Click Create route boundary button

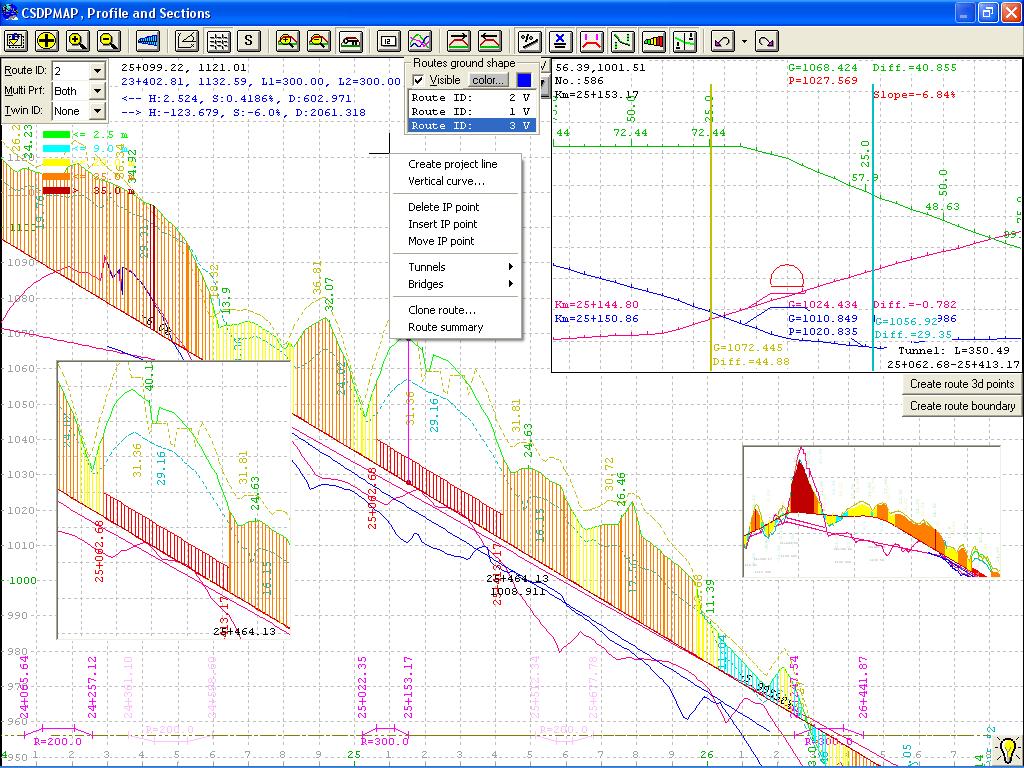pyautogui.click(x=962, y=406)
